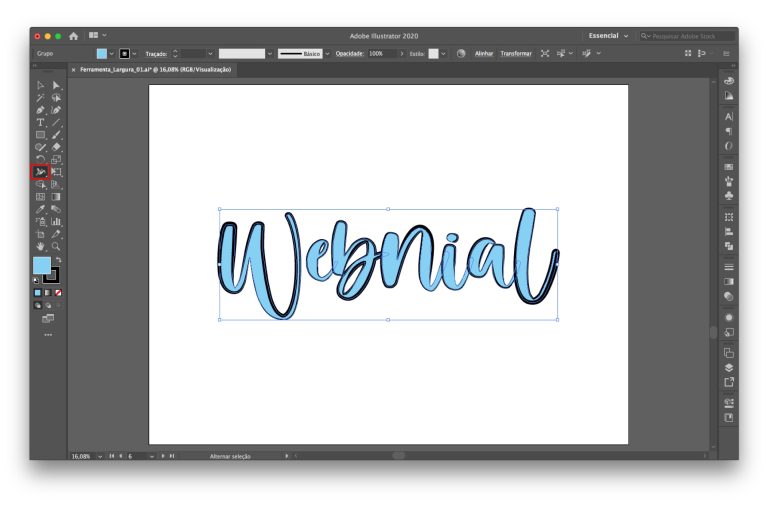
Task: Select the Pen tool
Action: pos(40,110)
